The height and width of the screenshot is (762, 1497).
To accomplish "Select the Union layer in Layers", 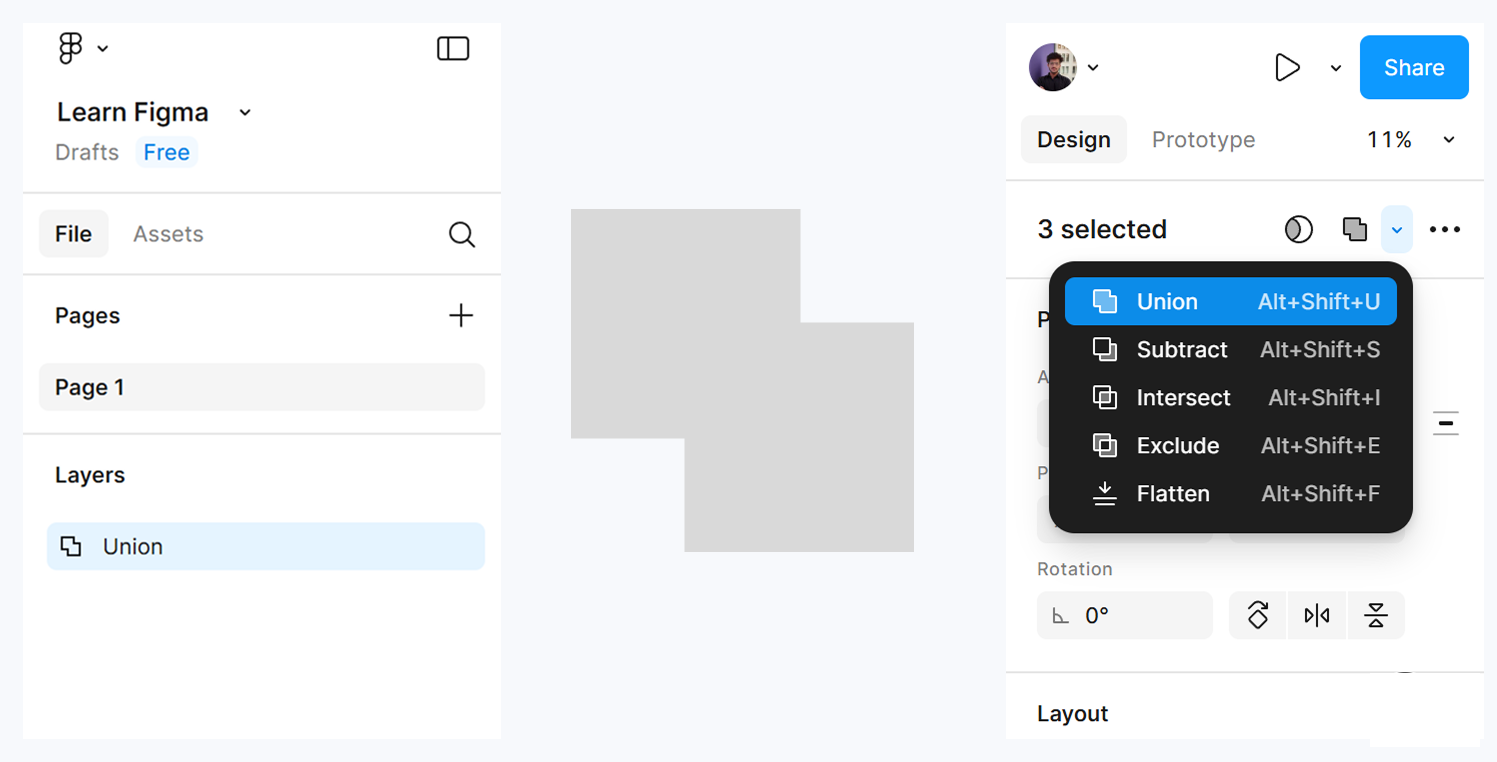I will (265, 547).
